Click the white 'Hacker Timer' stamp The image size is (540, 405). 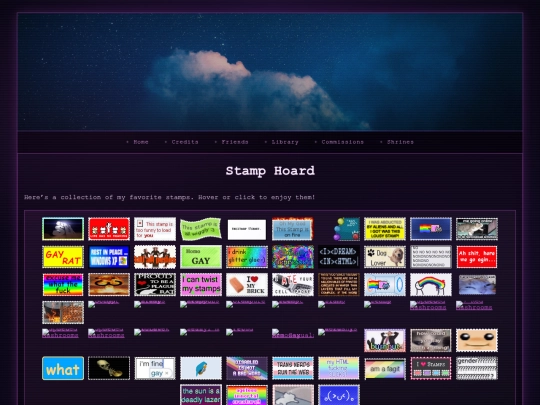(x=247, y=229)
